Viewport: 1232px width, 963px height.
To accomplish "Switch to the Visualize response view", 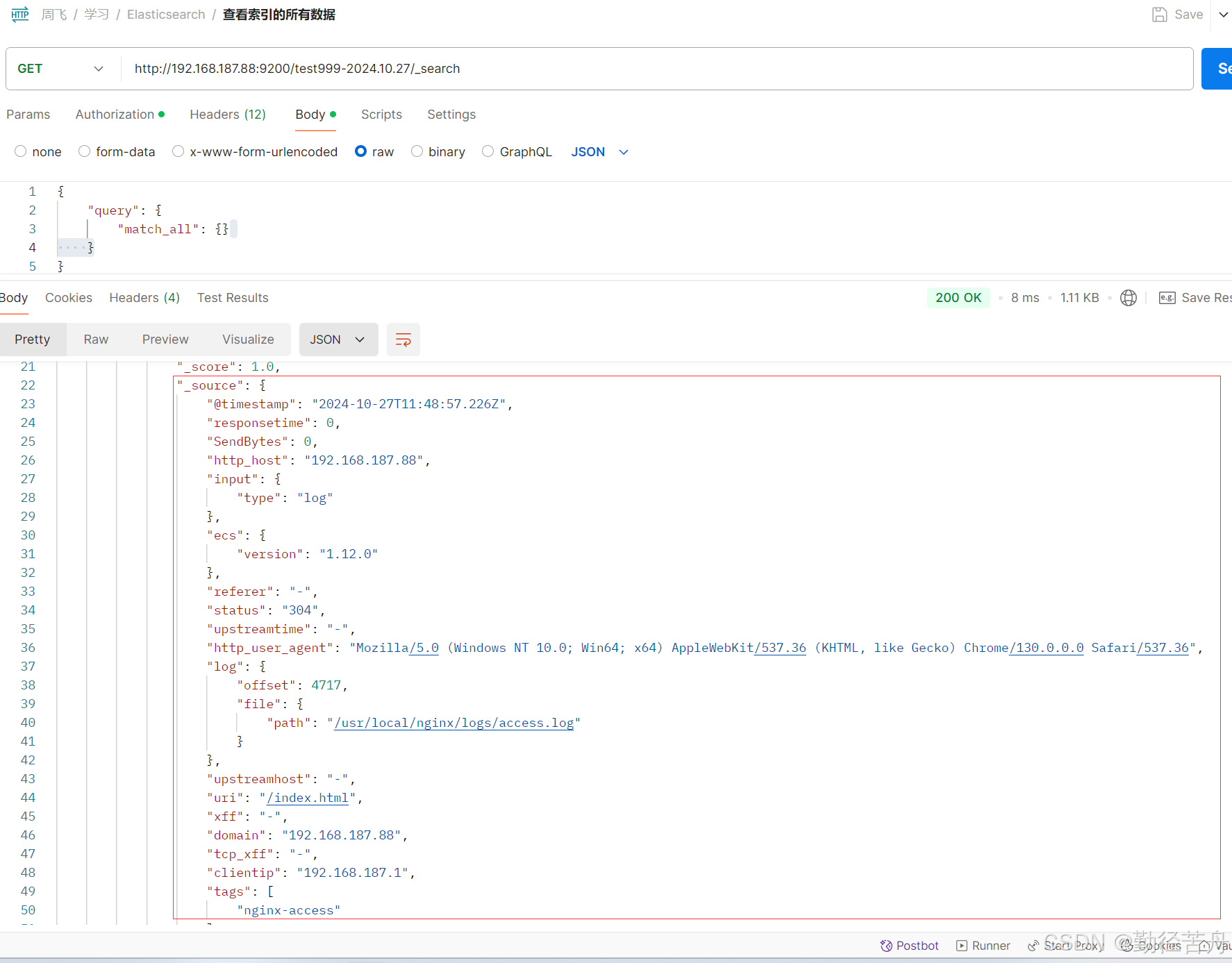I will coord(248,340).
